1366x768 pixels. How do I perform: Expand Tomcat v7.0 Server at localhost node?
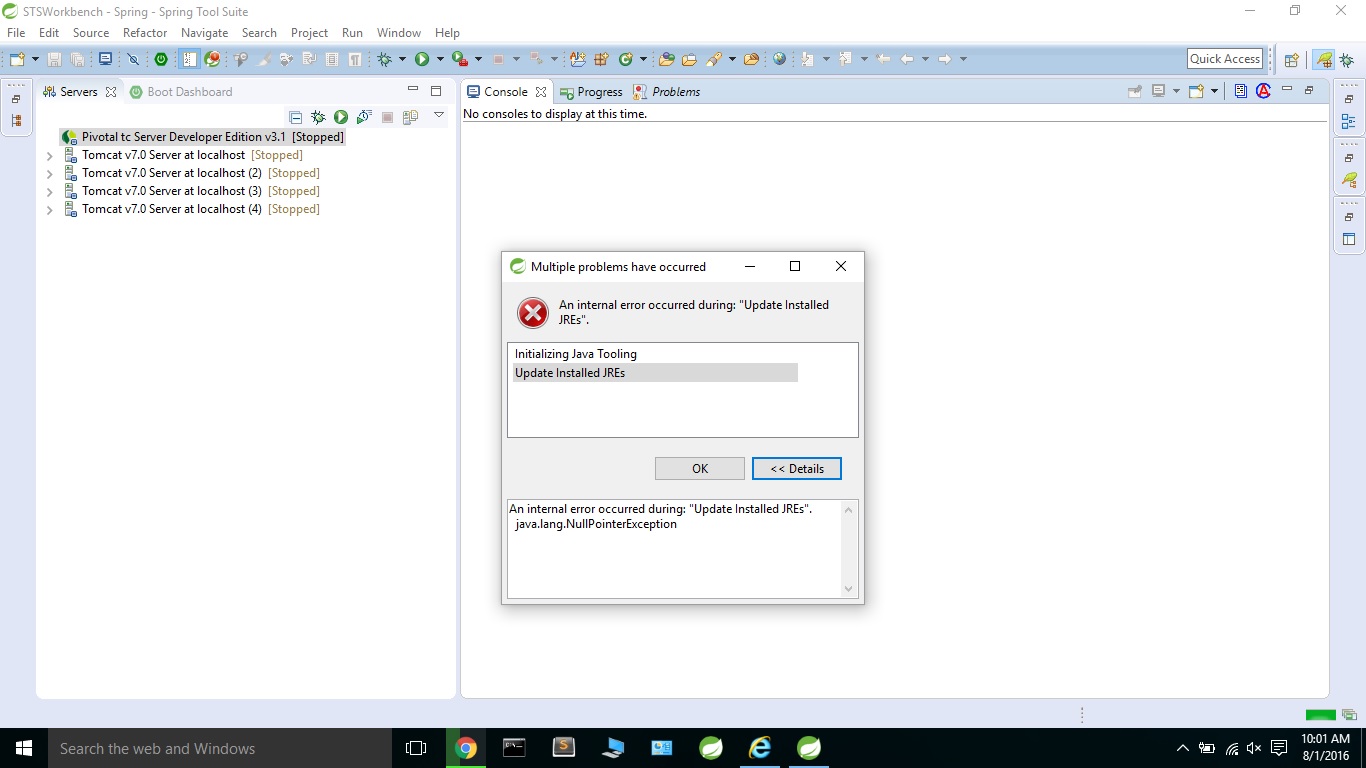(50, 156)
